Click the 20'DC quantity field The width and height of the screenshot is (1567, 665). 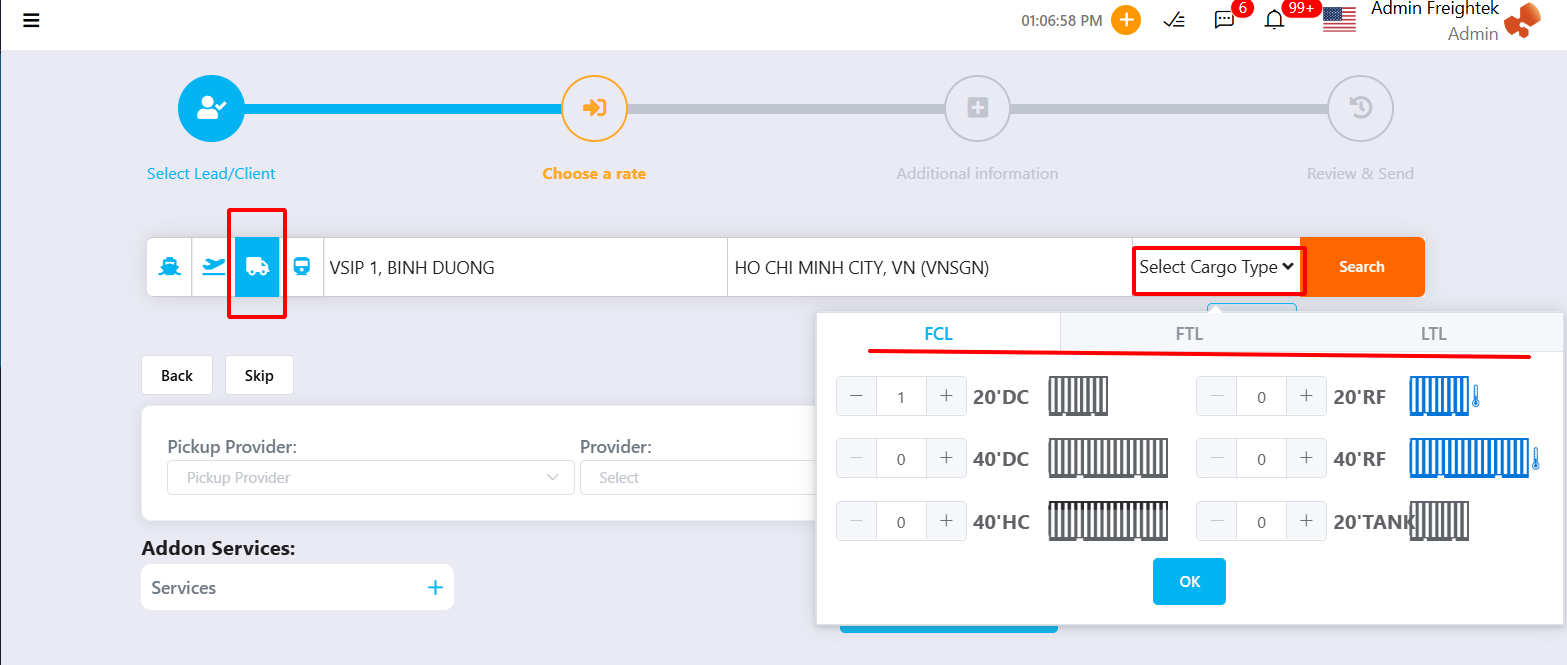(901, 396)
